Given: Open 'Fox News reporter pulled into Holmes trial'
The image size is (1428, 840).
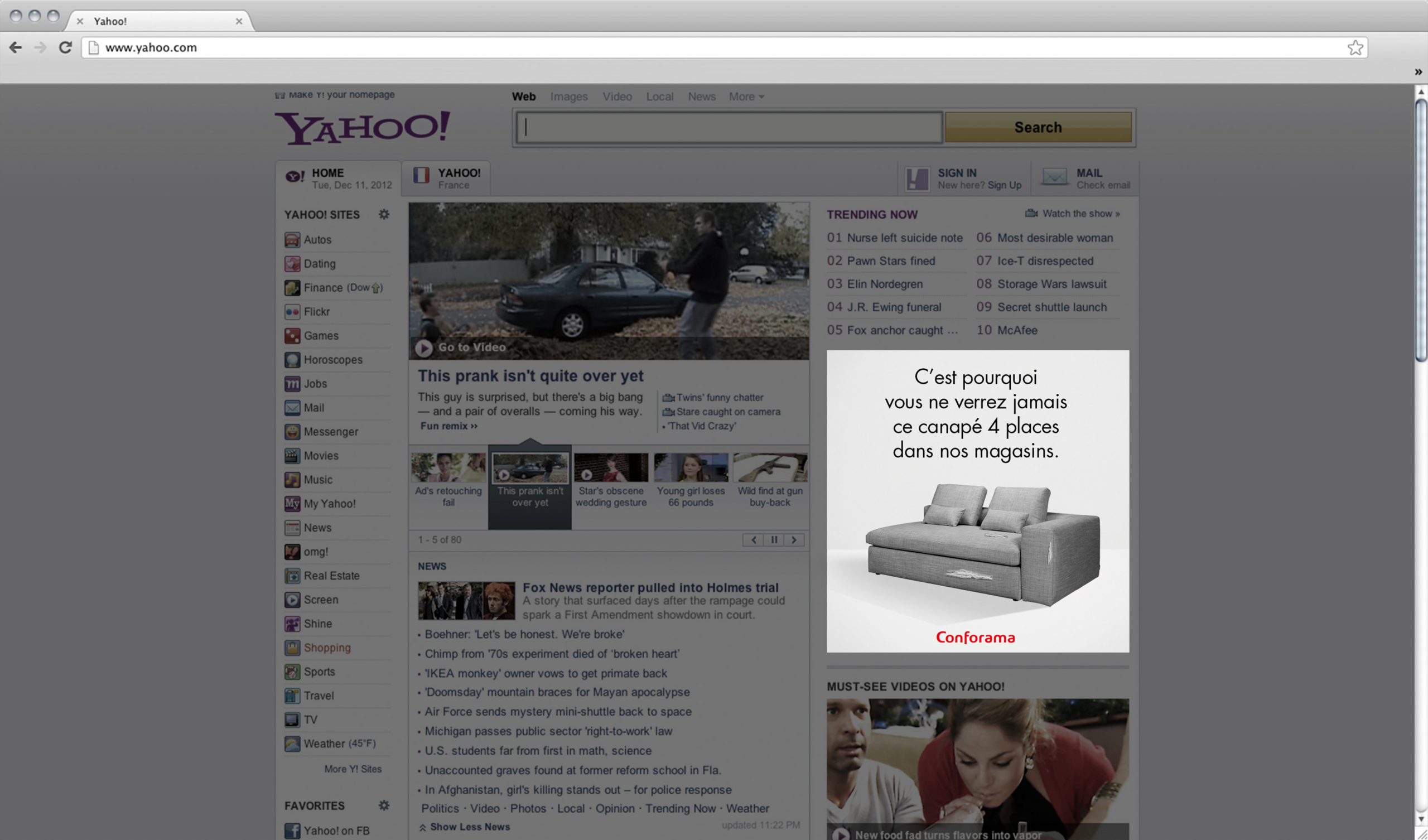Looking at the screenshot, I should click(x=650, y=588).
